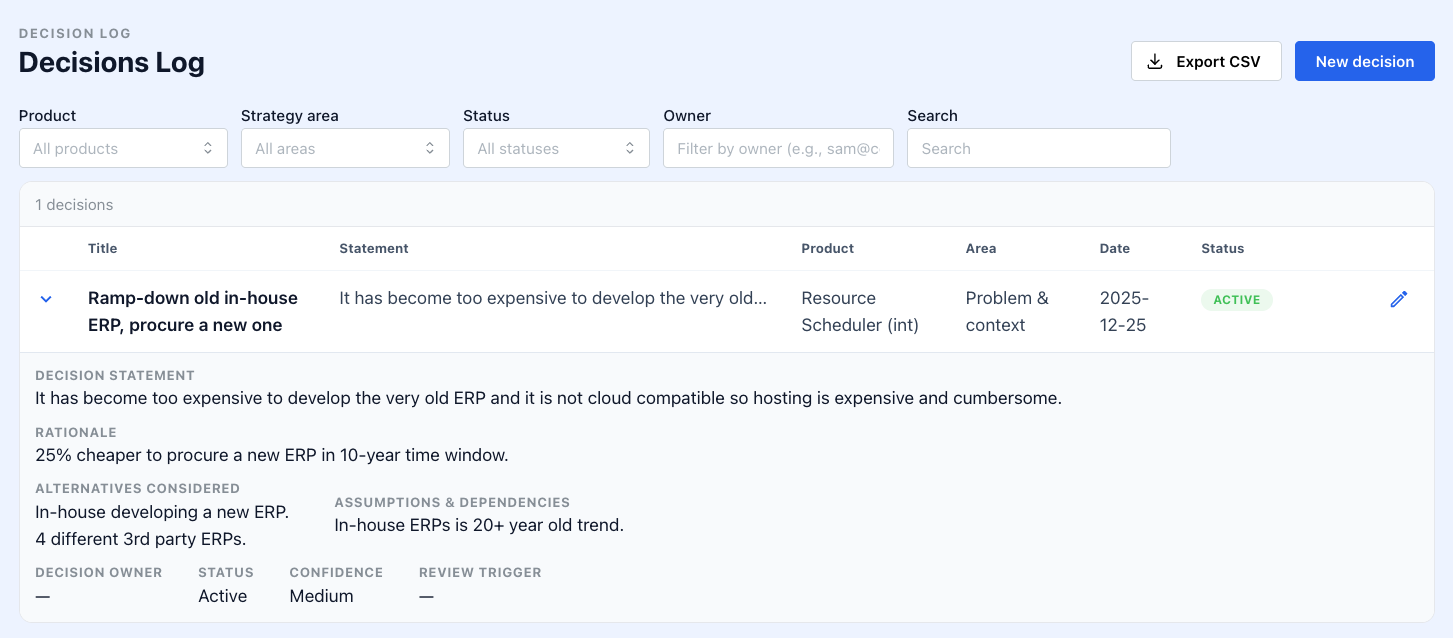
Task: Select the truncated Statement text in the row
Action: 553,297
